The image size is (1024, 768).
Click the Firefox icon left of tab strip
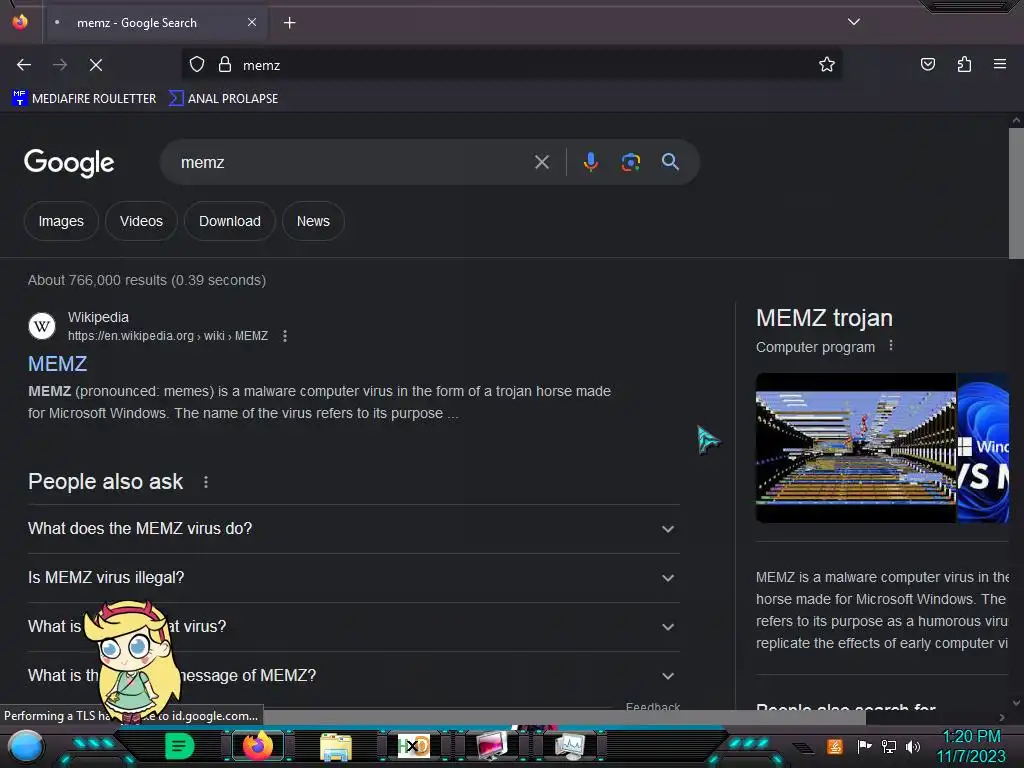(x=20, y=22)
